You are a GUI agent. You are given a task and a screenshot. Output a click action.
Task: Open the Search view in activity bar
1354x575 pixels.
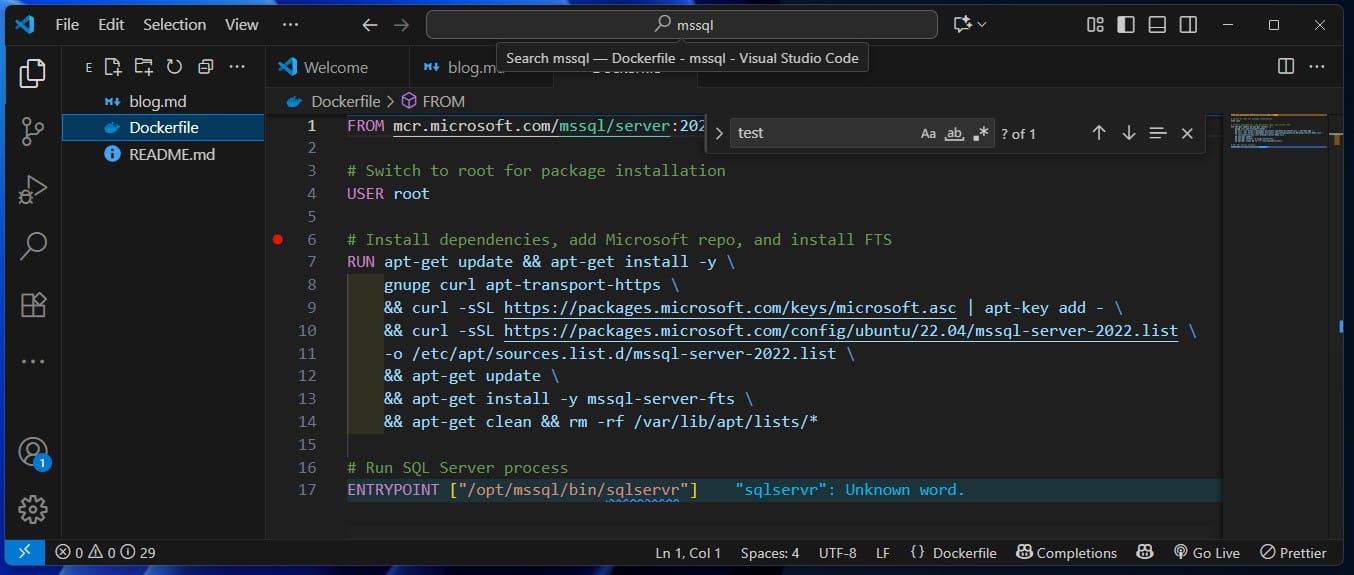[x=33, y=245]
